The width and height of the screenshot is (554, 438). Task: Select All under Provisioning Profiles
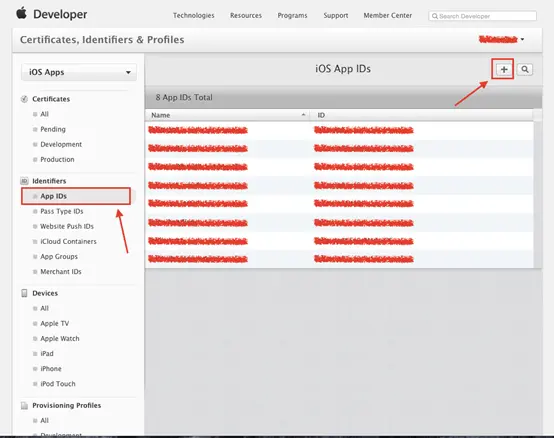pos(45,421)
